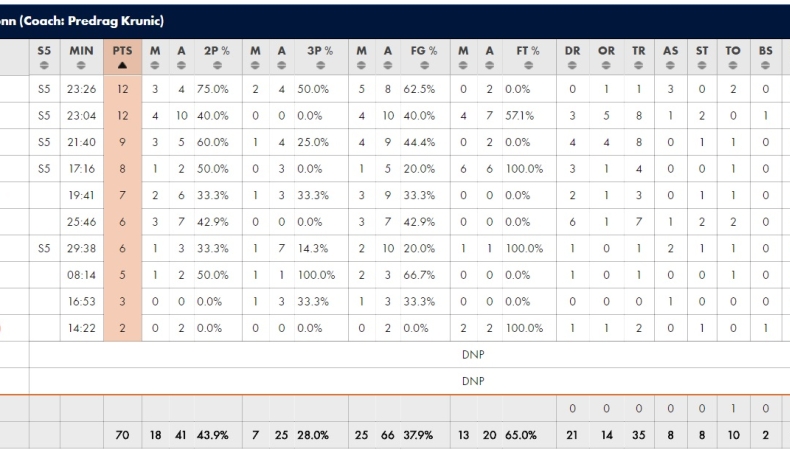This screenshot has width=790, height=450.
Task: Click the TO column header label
Action: [x=734, y=49]
